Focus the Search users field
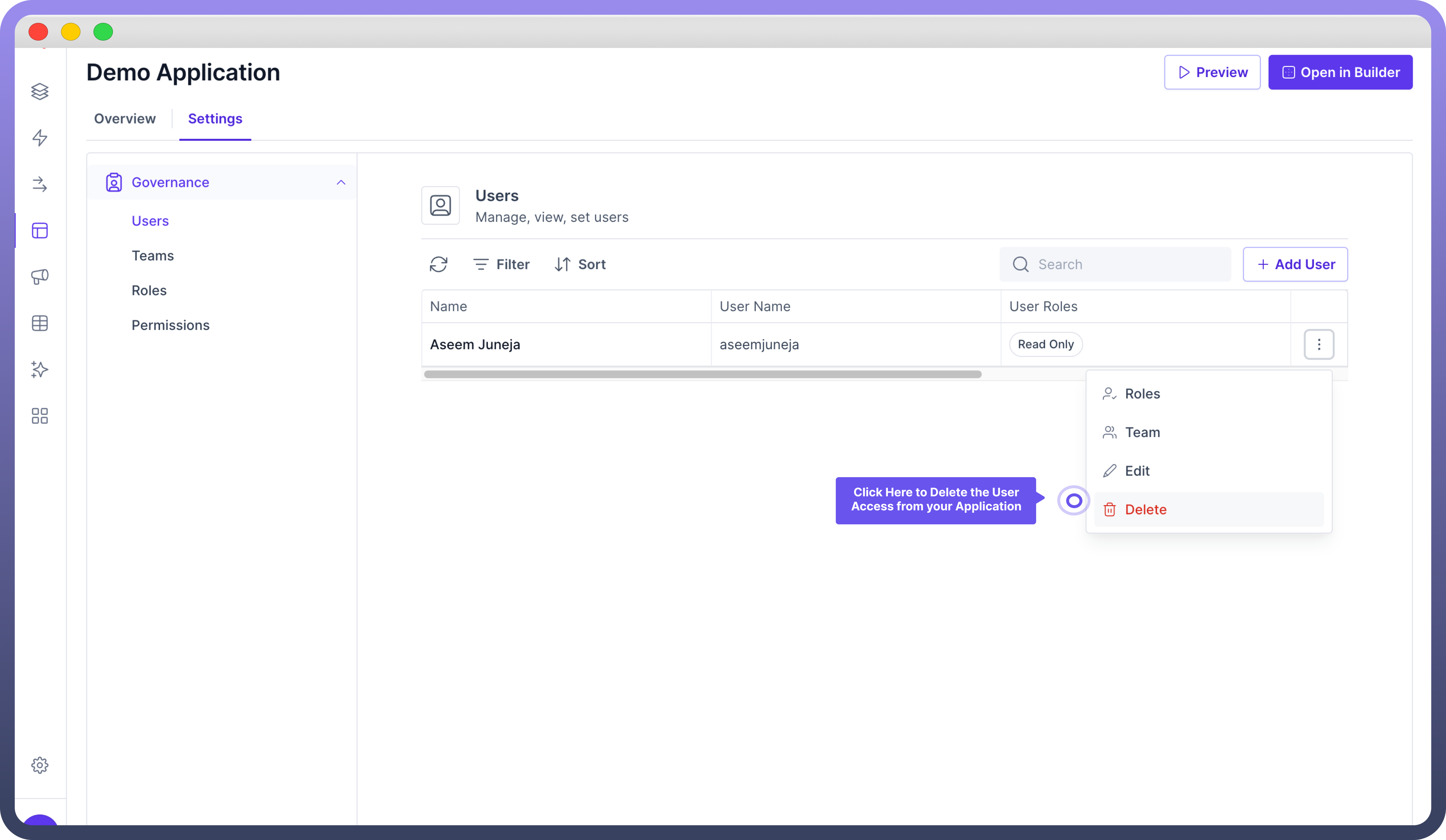 (x=1125, y=264)
